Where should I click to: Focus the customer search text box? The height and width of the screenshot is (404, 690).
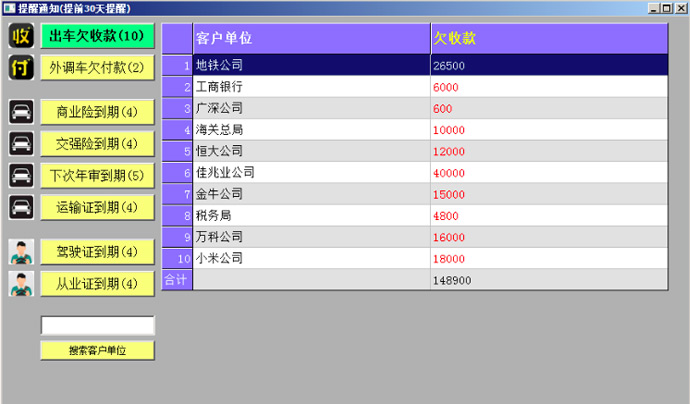97,325
